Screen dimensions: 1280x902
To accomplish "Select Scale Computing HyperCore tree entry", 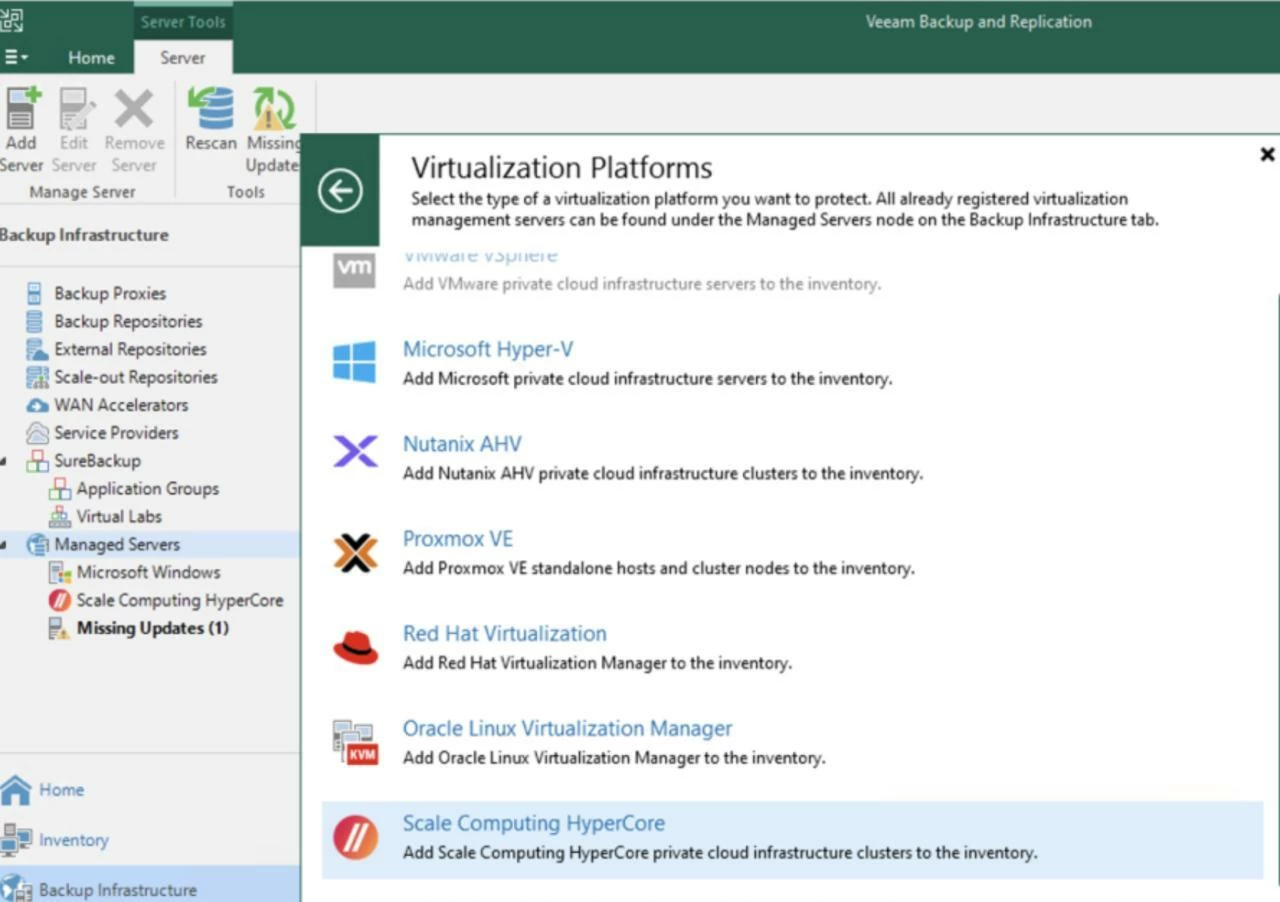I will [180, 601].
